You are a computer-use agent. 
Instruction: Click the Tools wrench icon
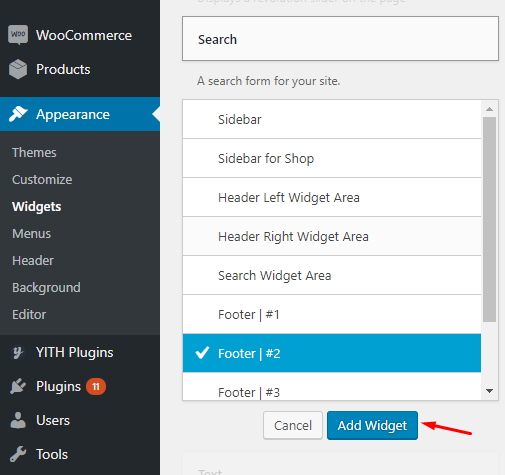pos(18,454)
